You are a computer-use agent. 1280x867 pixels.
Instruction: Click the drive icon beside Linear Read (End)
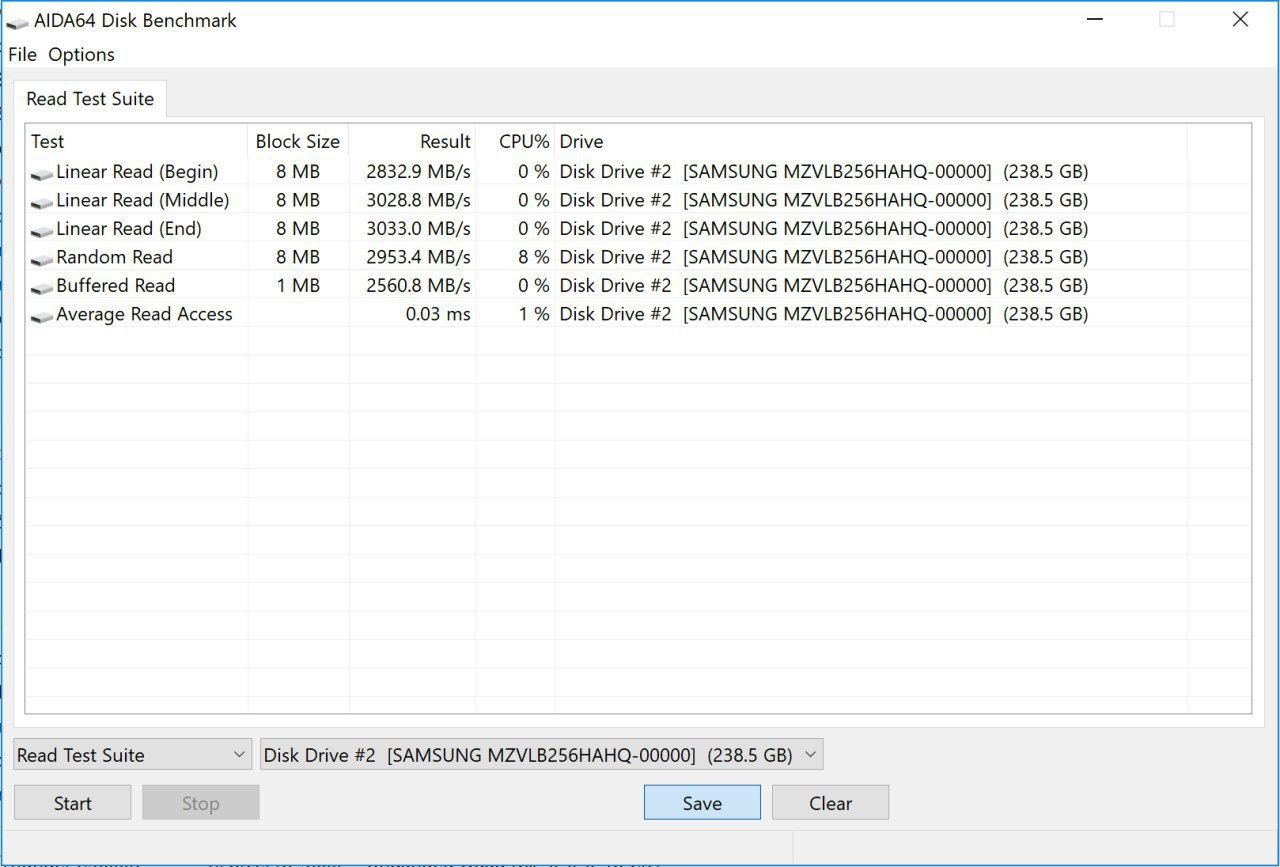click(x=41, y=230)
